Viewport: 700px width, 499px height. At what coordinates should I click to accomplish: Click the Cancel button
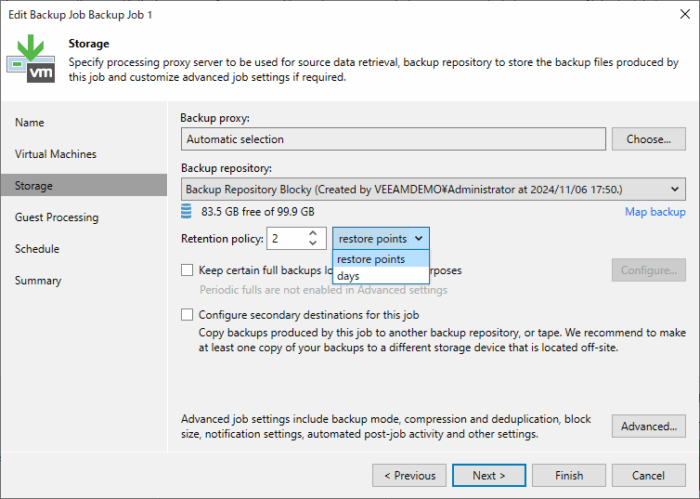[x=648, y=475]
